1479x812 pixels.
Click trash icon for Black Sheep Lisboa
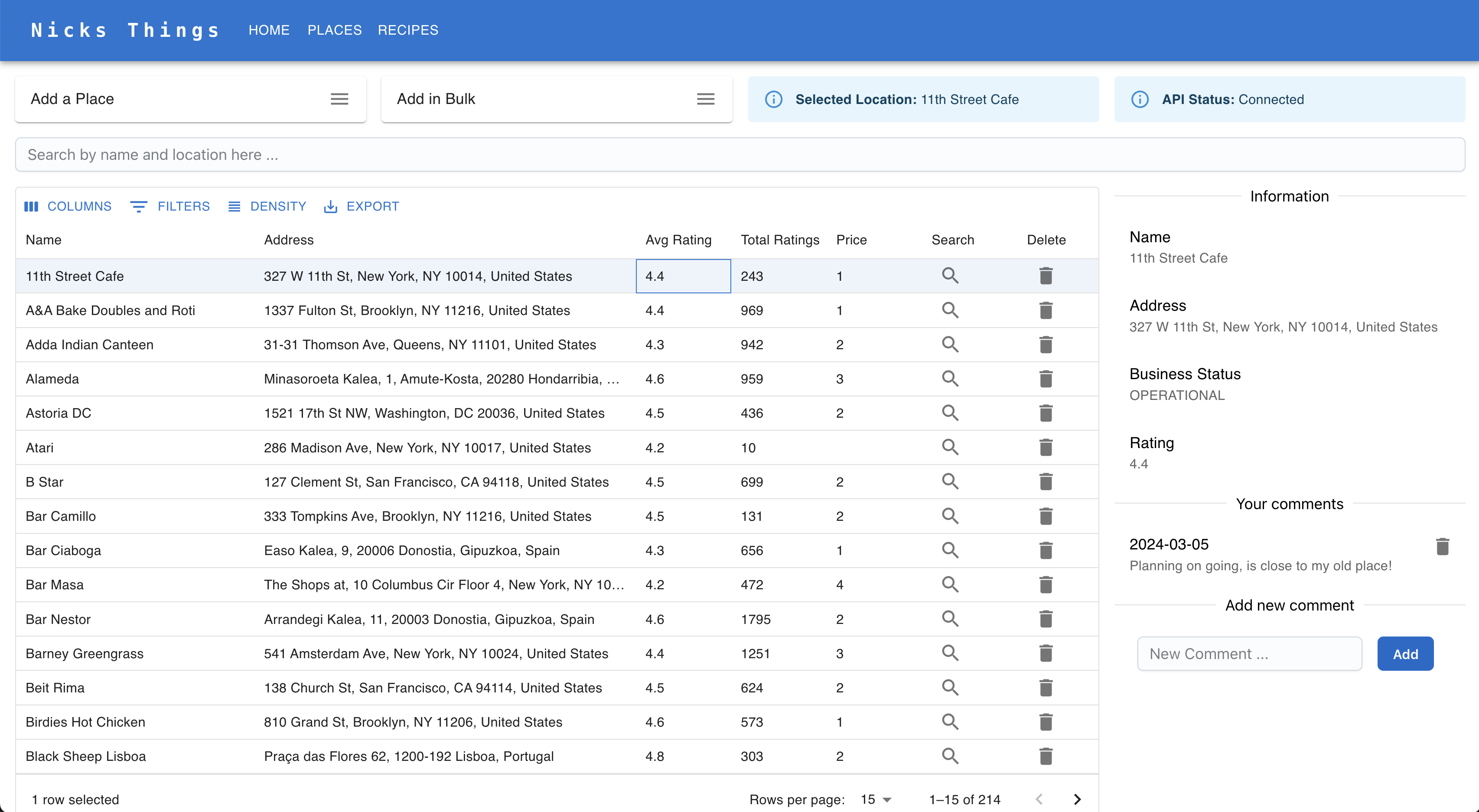[x=1046, y=756]
